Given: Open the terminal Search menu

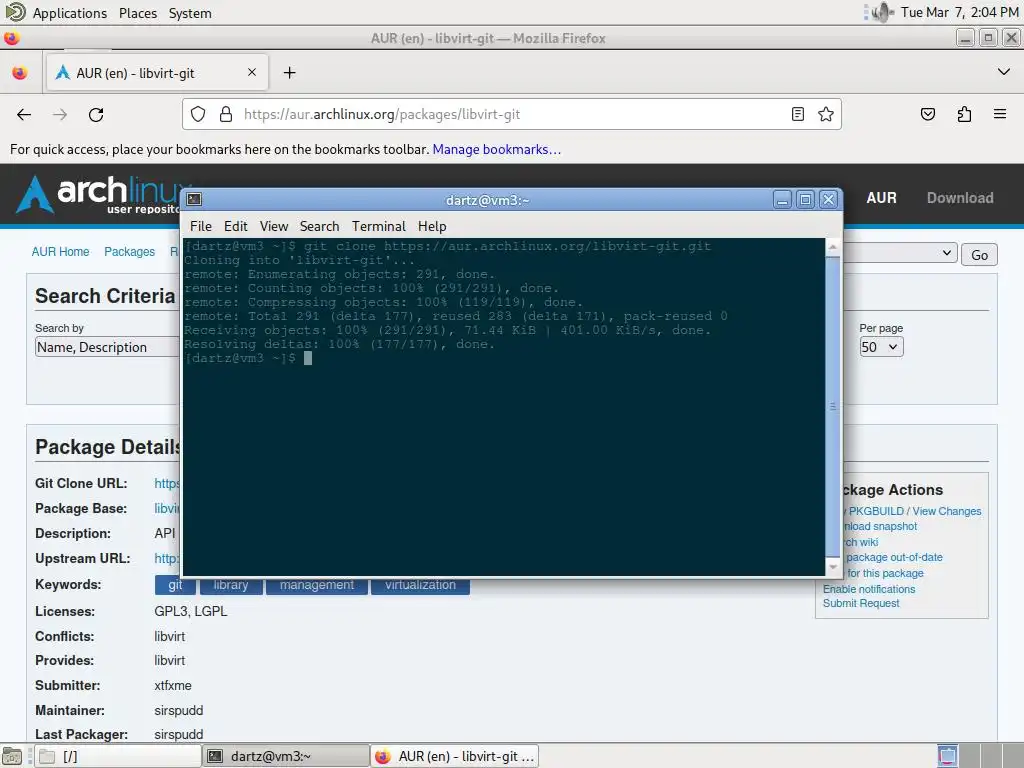Looking at the screenshot, I should (x=319, y=226).
